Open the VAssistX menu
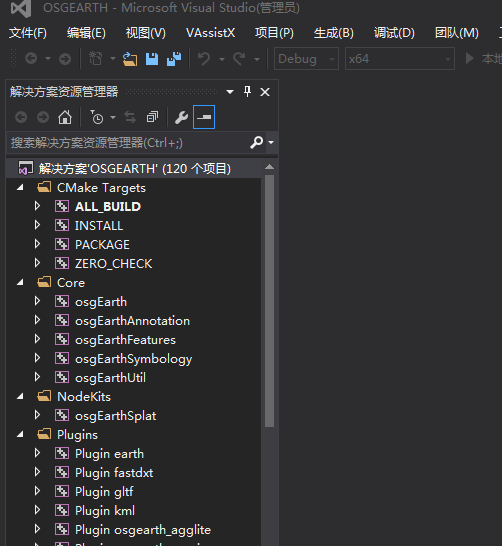 click(210, 33)
